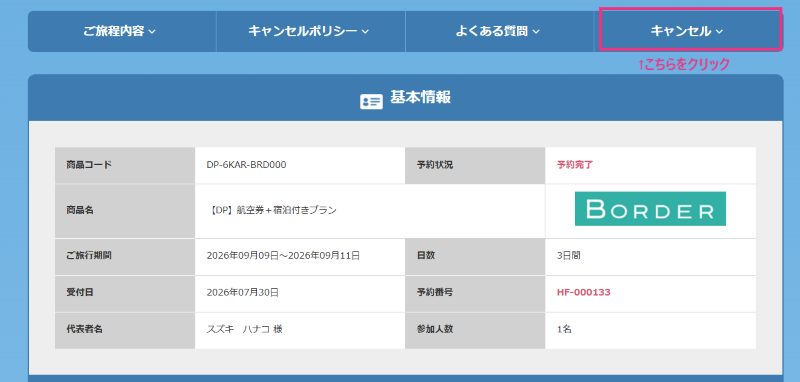Open the キャンセルポリシー menu

tap(311, 31)
